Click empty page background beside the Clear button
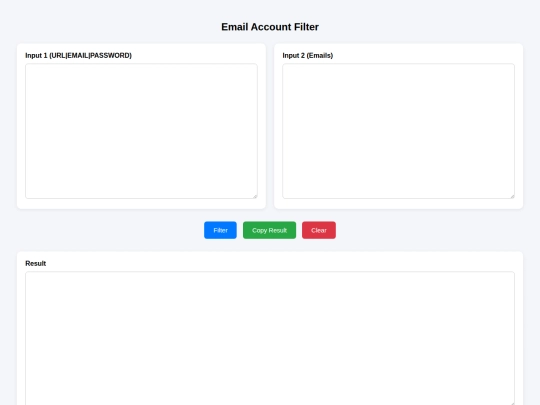 click(x=413, y=230)
